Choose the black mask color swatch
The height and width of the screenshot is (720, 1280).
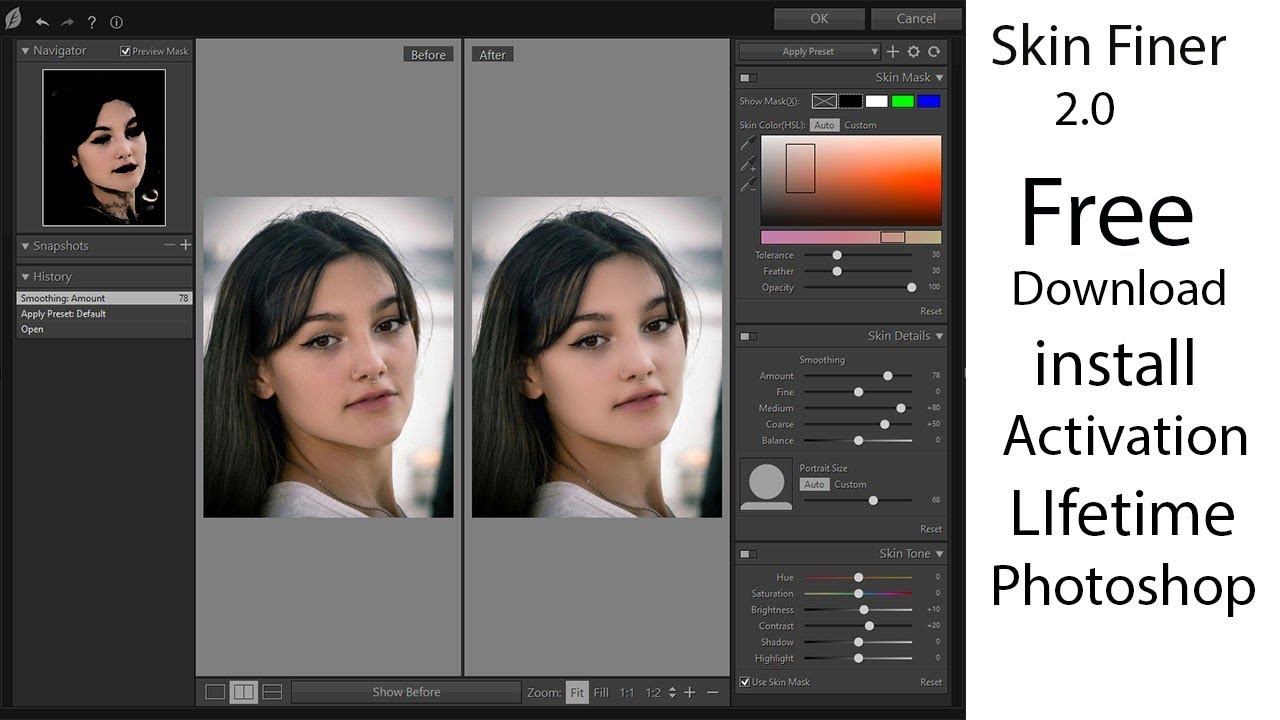[x=850, y=101]
